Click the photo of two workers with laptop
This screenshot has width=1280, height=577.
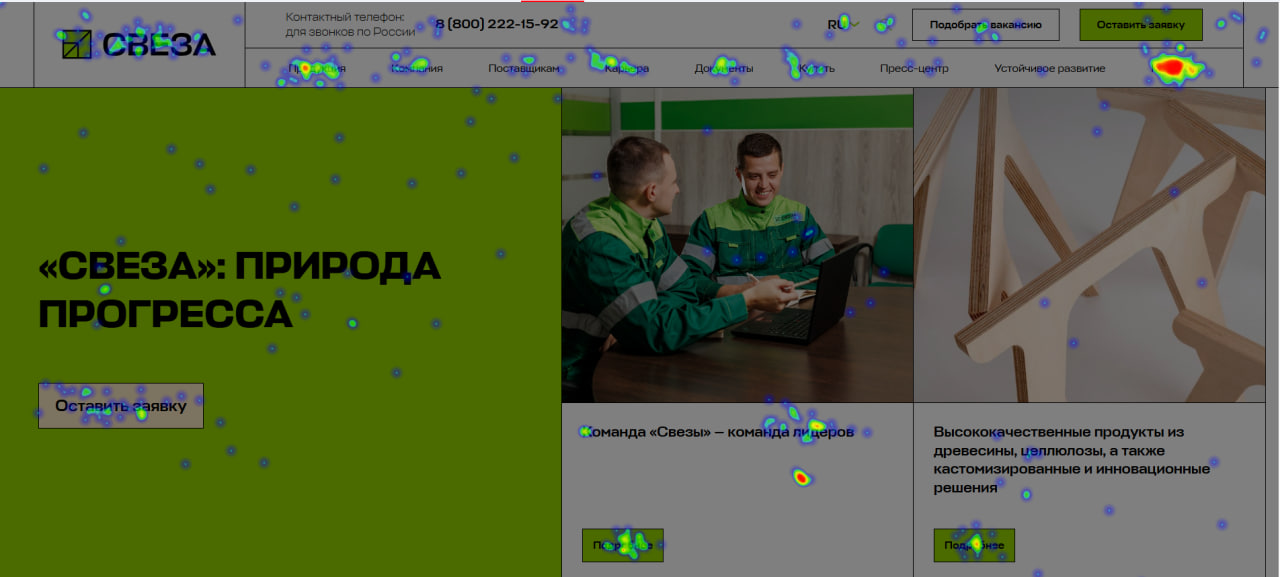[x=737, y=245]
